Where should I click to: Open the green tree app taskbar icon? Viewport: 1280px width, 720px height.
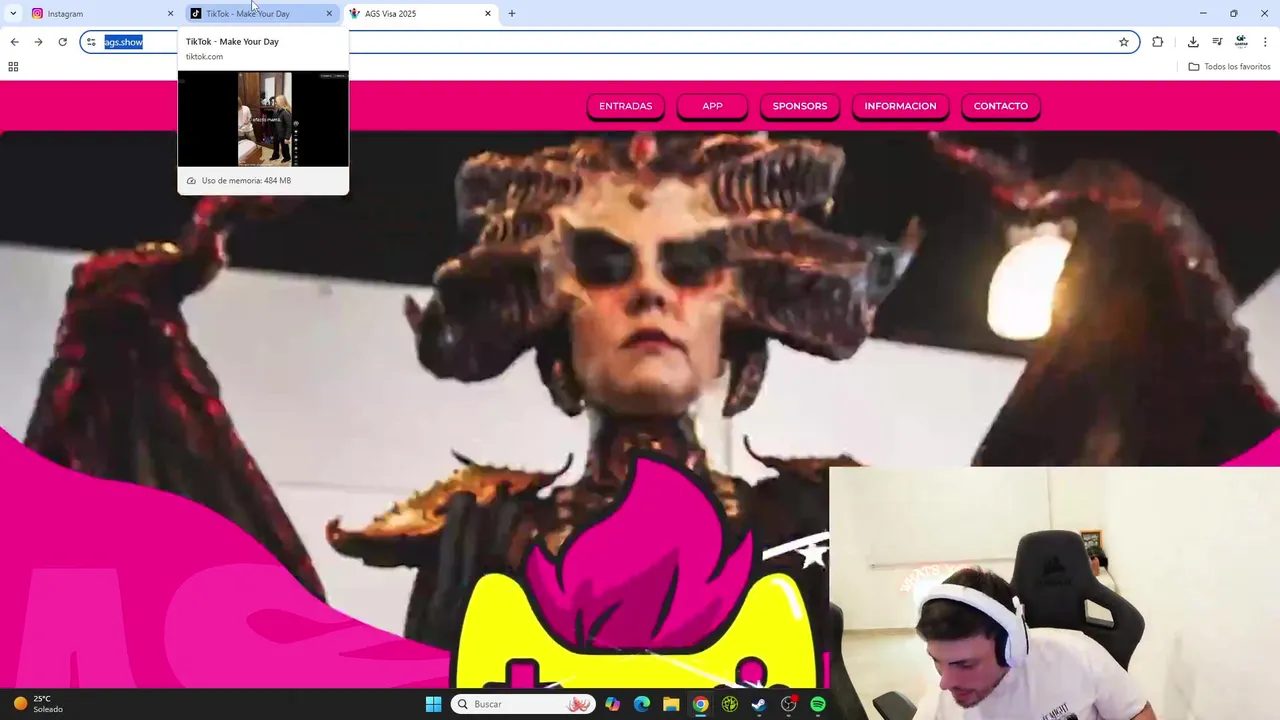[730, 704]
